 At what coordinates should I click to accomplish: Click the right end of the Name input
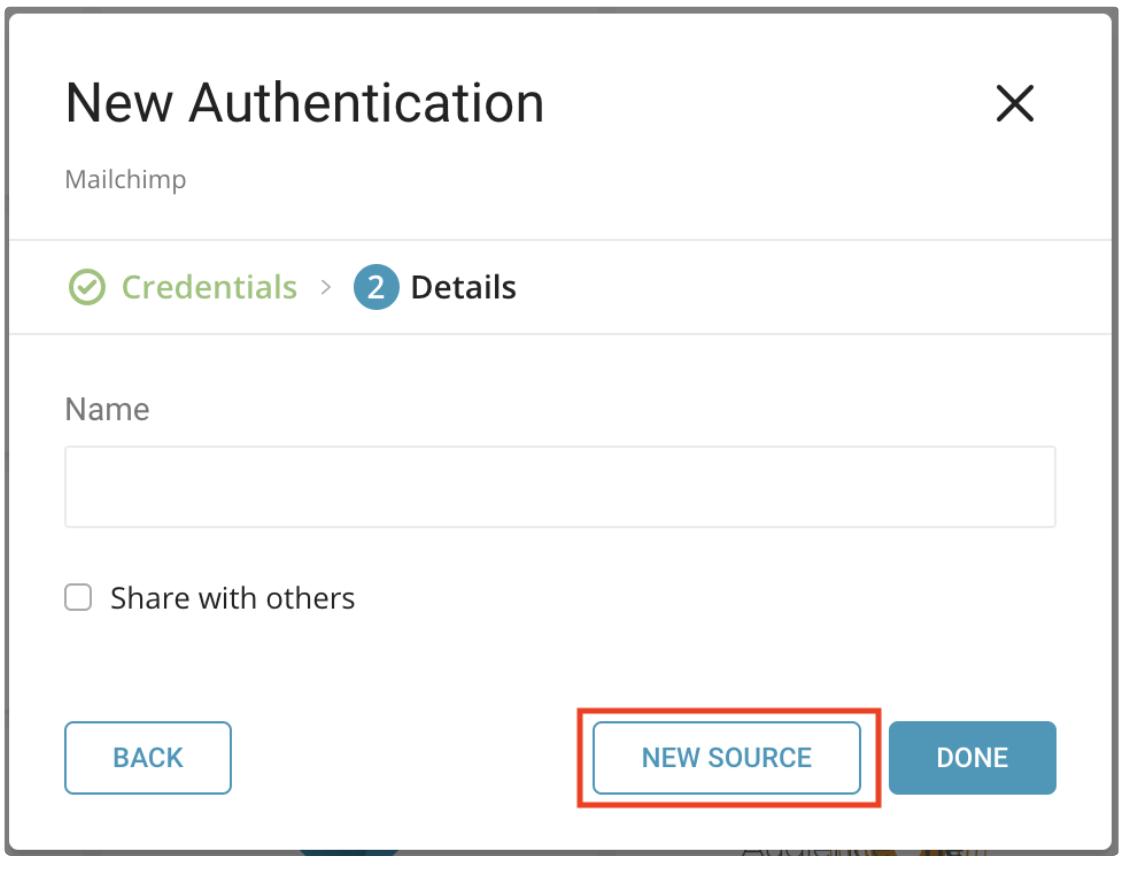[1030, 487]
